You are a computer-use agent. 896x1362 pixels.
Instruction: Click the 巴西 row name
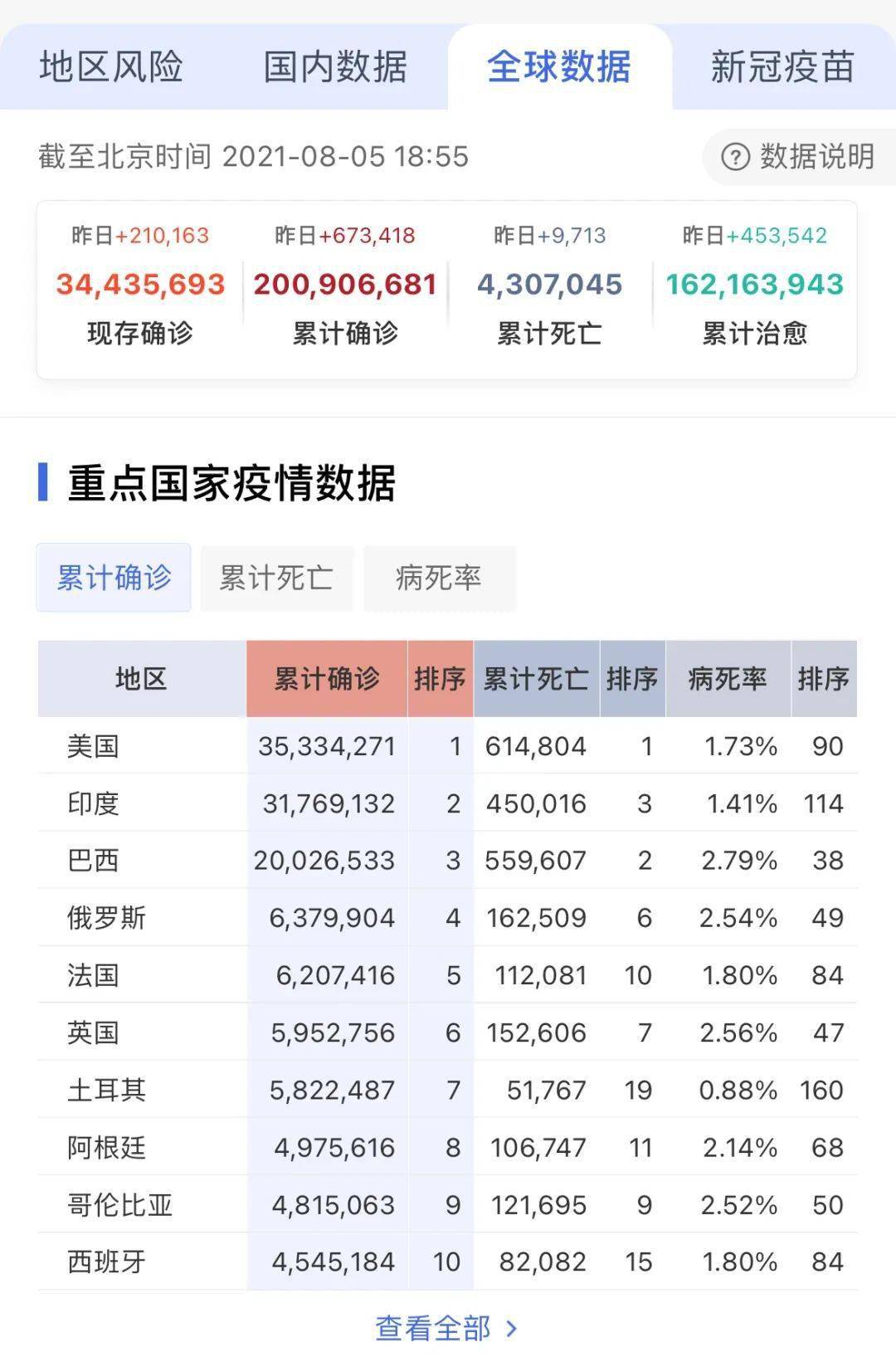pos(93,861)
